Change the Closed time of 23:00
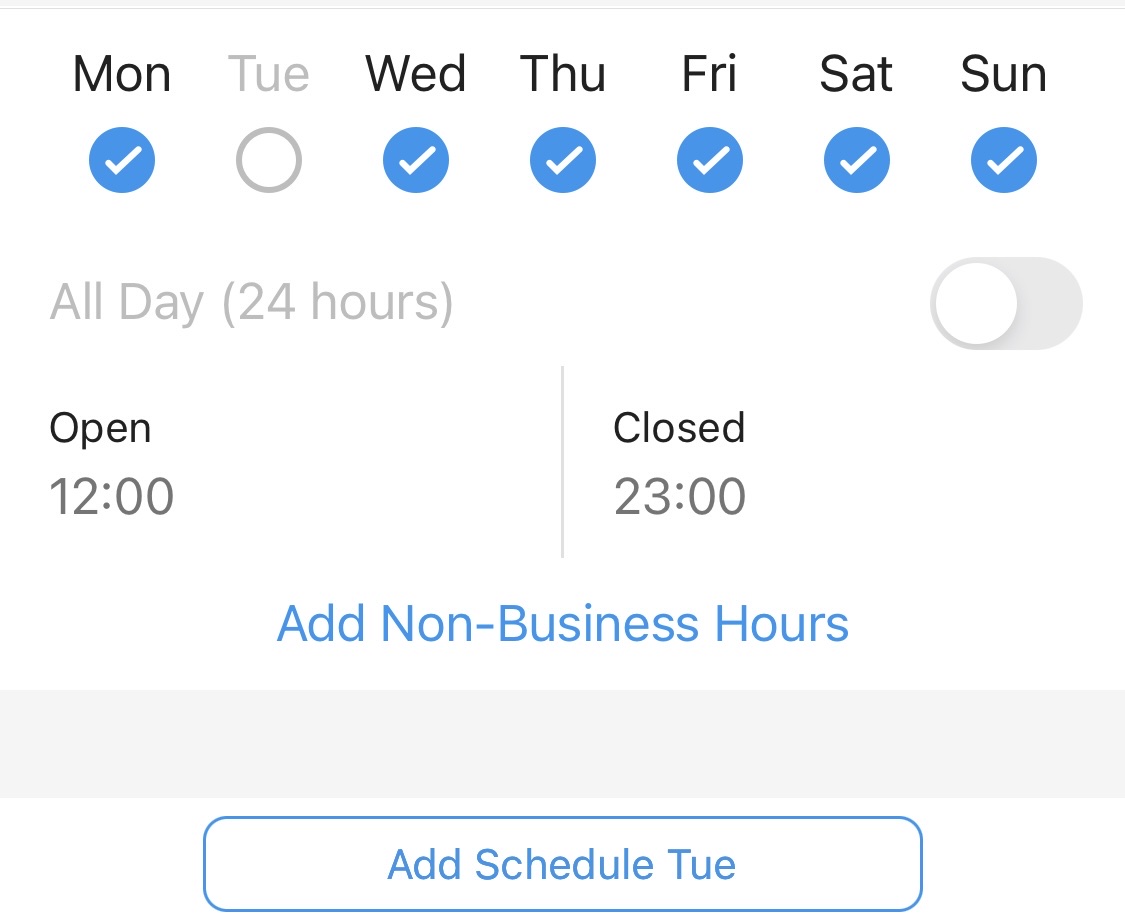 tap(679, 496)
